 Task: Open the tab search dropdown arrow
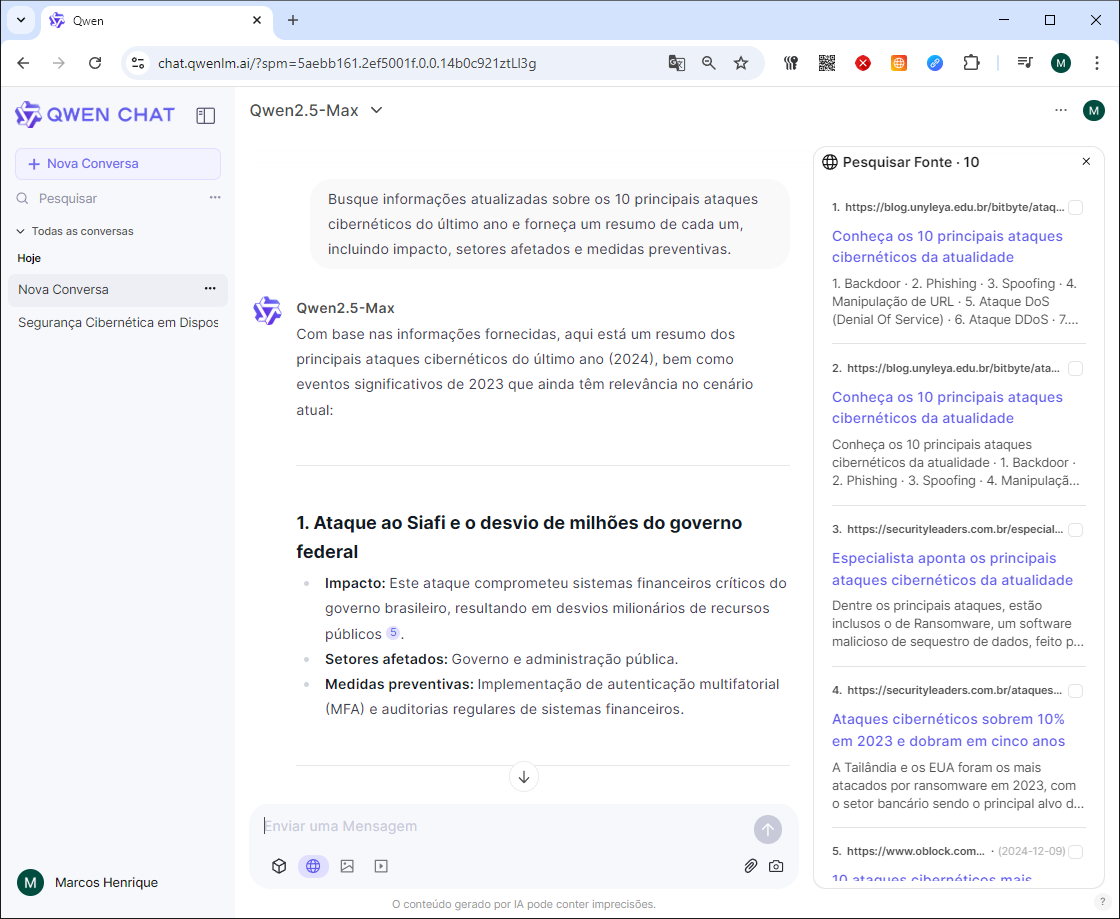tap(21, 20)
